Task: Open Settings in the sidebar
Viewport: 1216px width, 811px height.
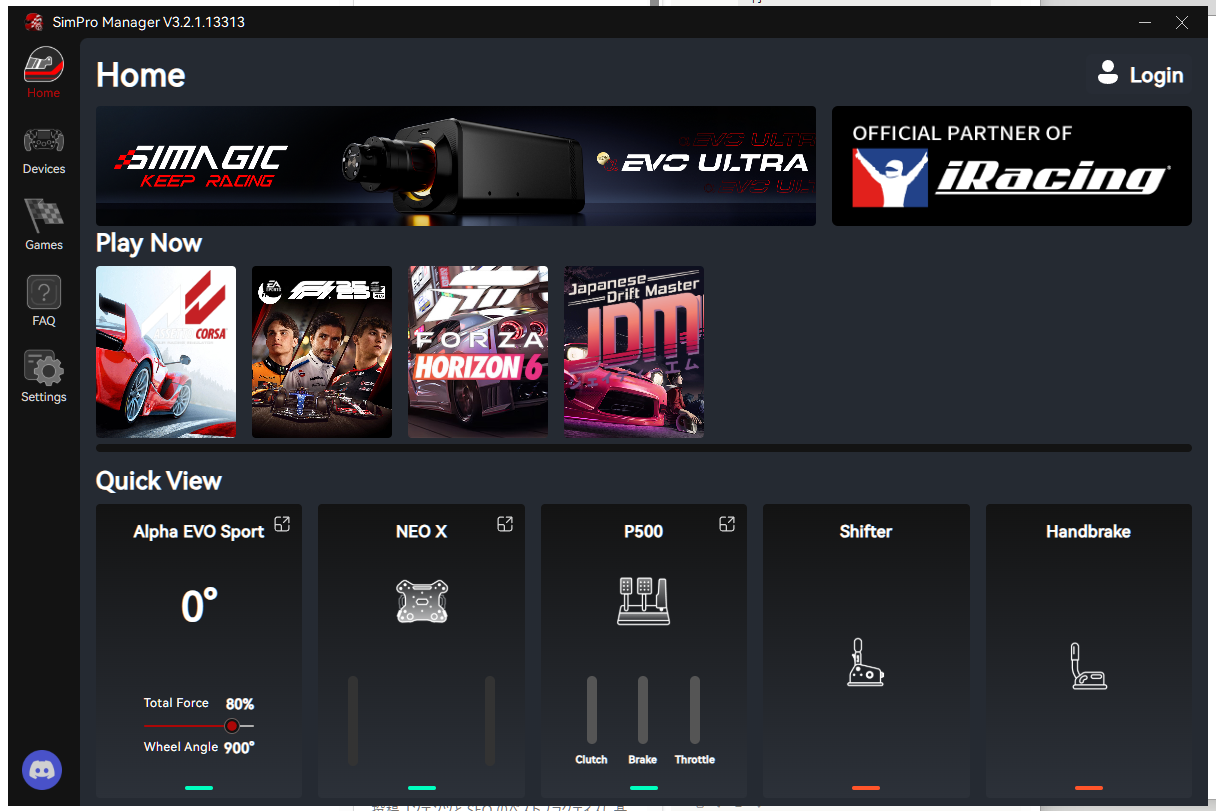Action: [x=43, y=377]
